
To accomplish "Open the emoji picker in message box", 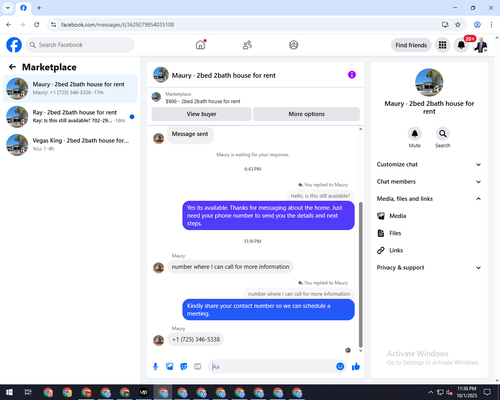I will 340,366.
